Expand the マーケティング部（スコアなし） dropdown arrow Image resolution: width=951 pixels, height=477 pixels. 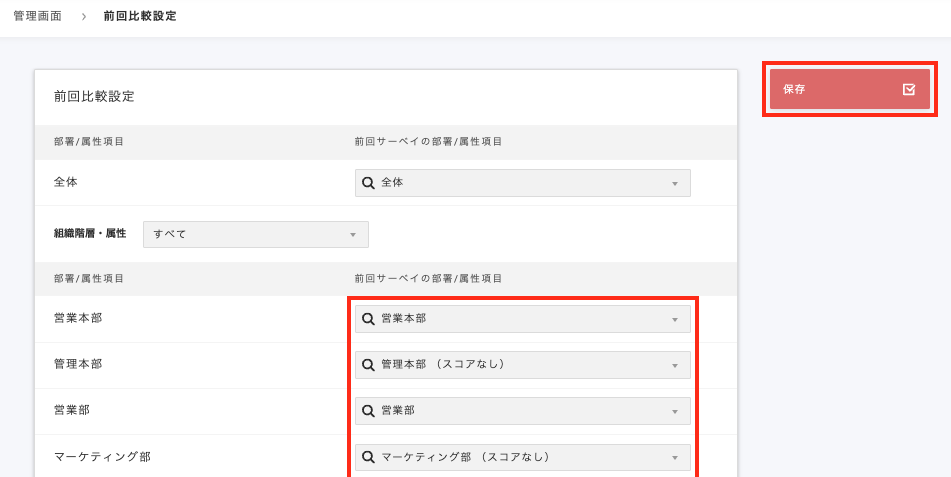tap(674, 458)
